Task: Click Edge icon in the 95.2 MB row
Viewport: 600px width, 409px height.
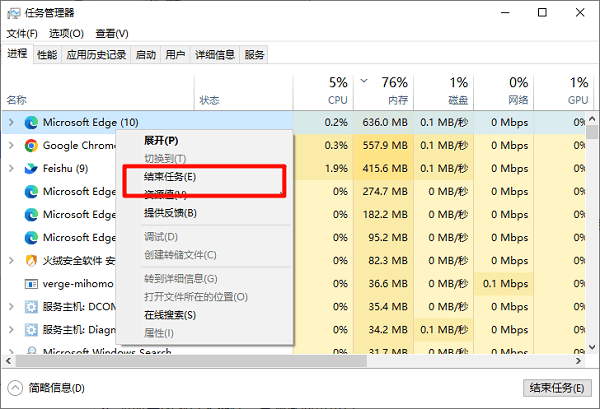Action: [31, 238]
